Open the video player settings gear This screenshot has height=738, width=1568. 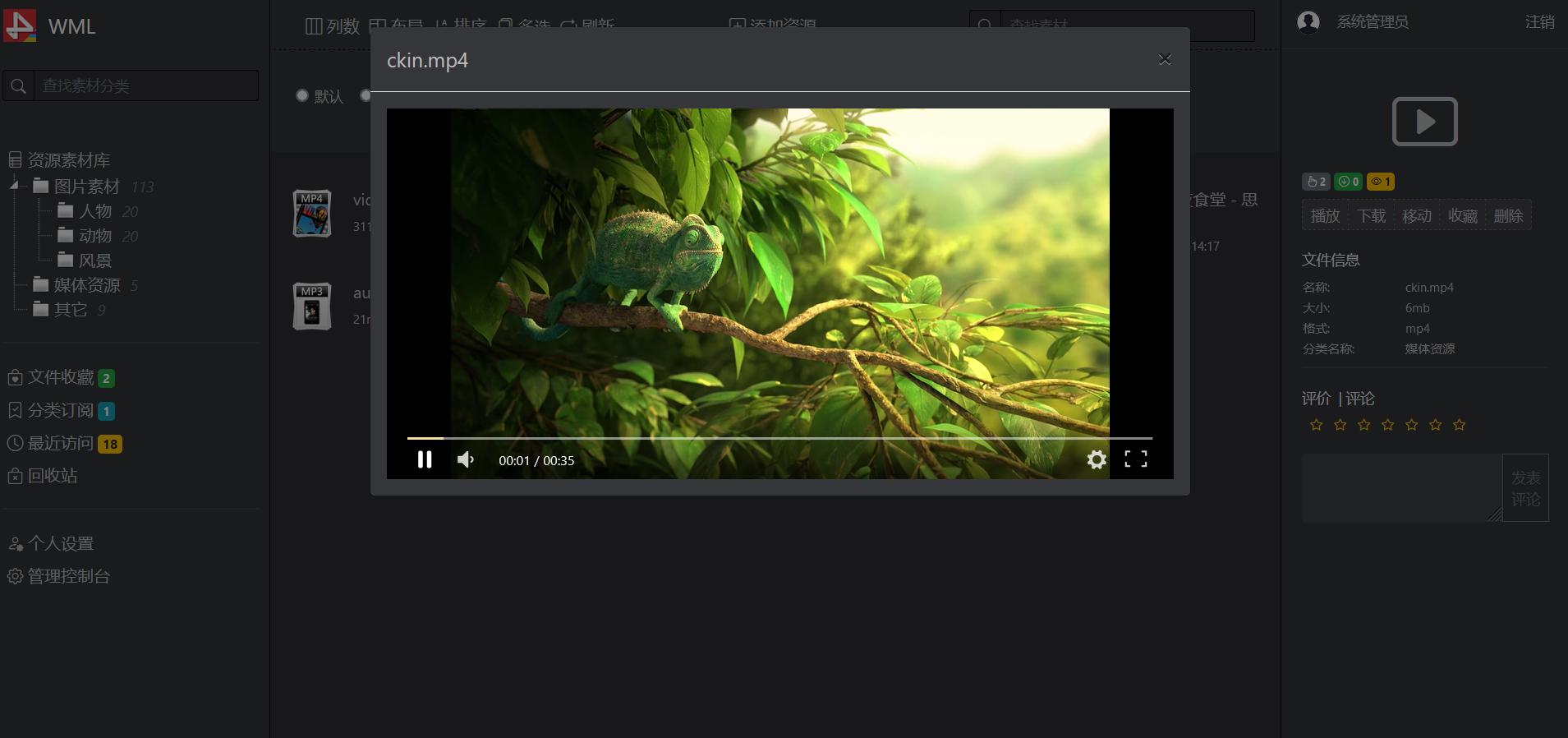pos(1097,459)
